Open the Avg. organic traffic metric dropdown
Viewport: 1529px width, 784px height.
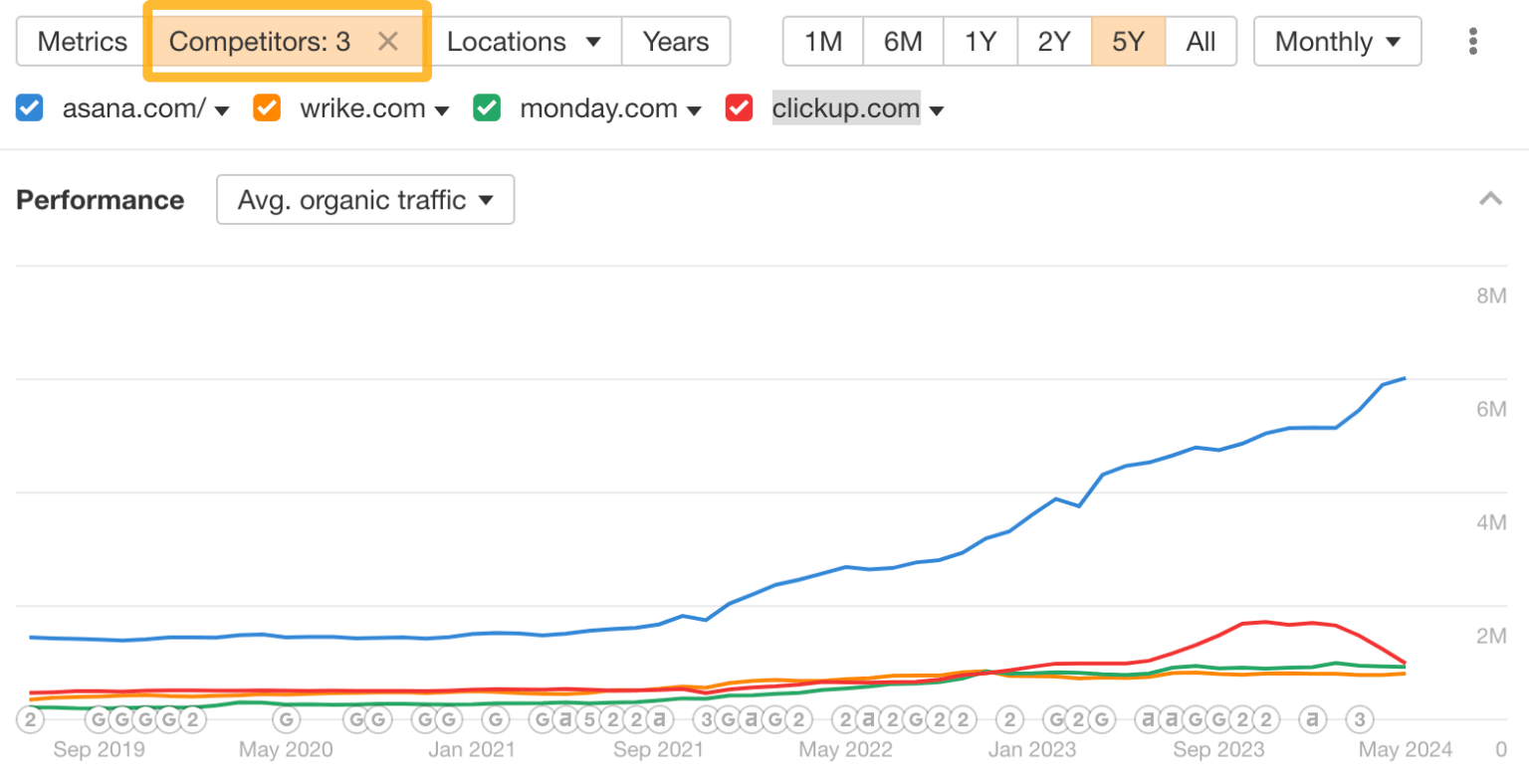[364, 199]
